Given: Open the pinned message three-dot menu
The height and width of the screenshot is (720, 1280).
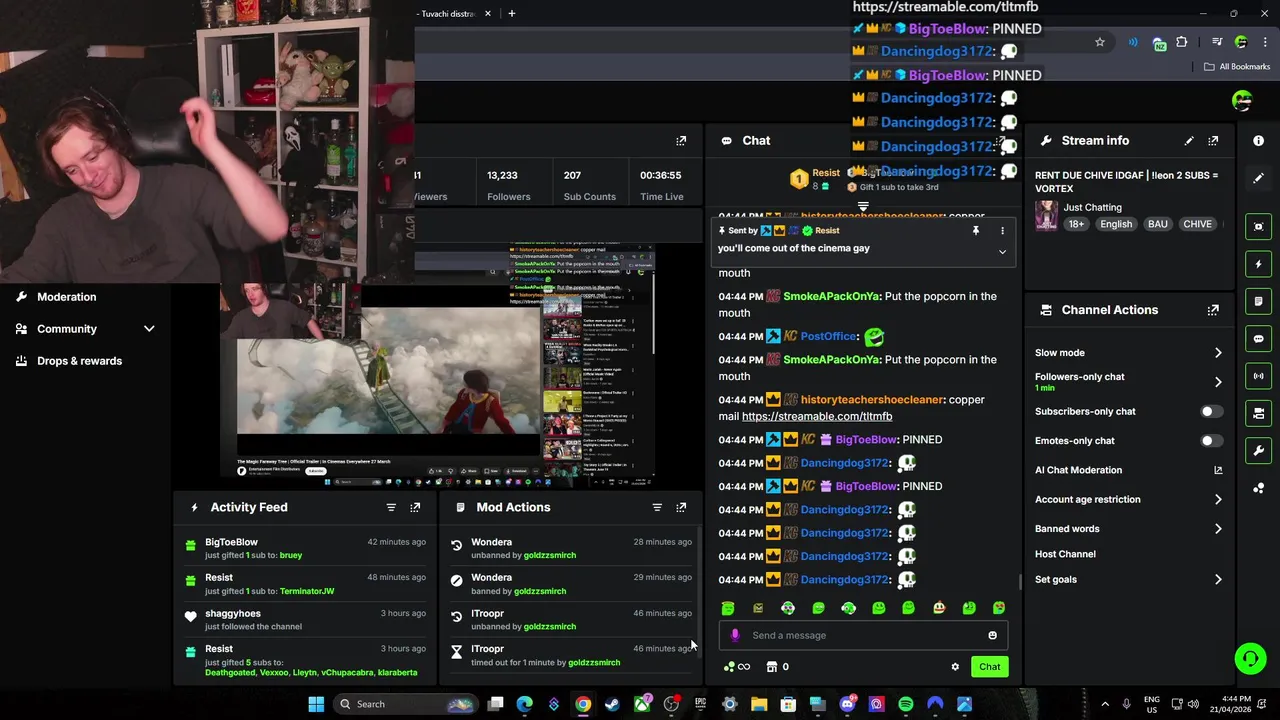Looking at the screenshot, I should 1002,231.
